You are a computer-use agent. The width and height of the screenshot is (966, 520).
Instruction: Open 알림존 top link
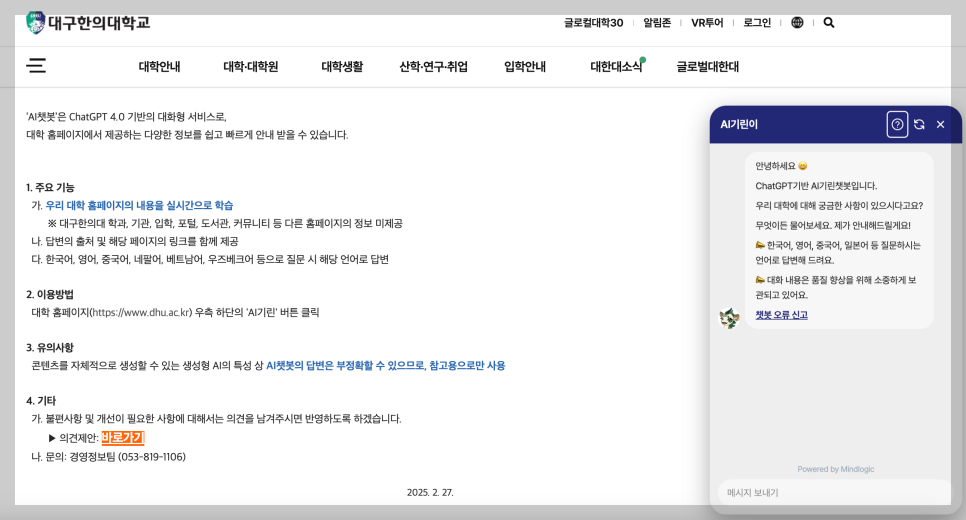[657, 23]
